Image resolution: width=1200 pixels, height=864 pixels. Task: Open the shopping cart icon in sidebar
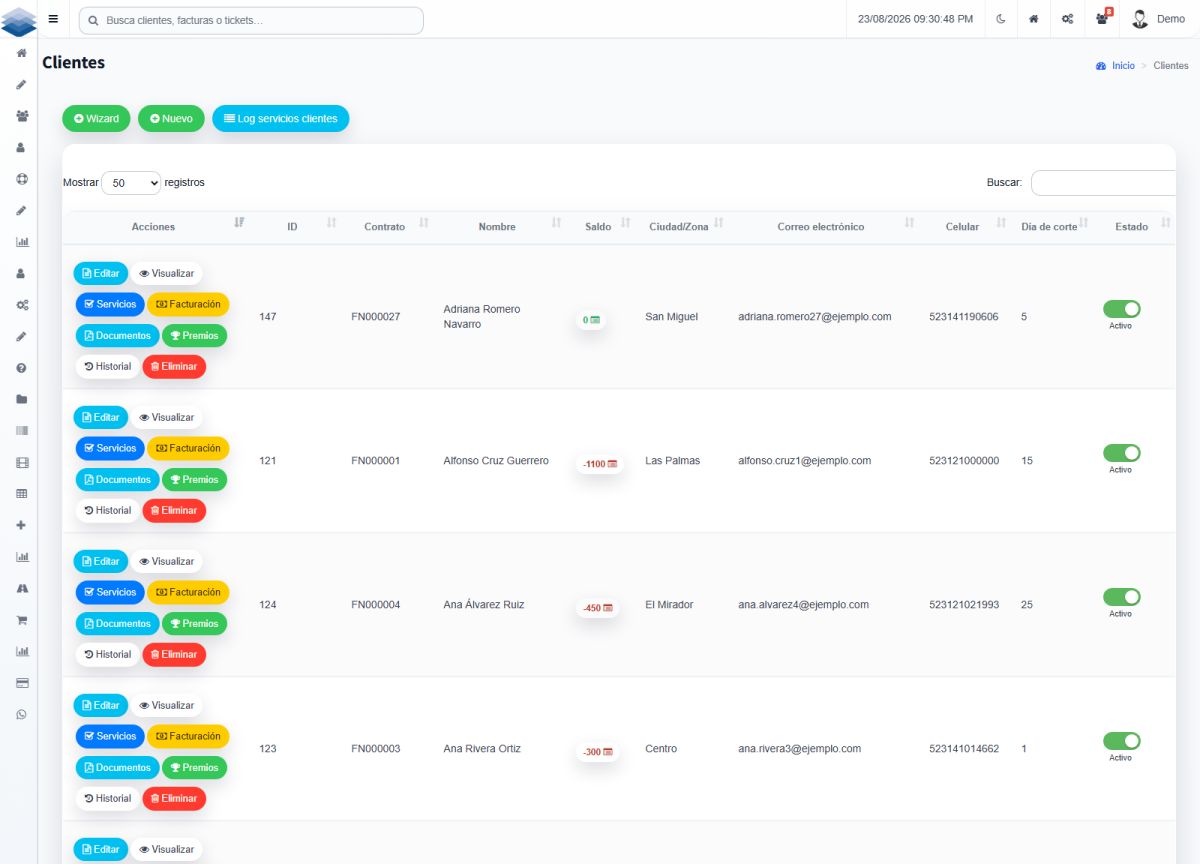(21, 620)
